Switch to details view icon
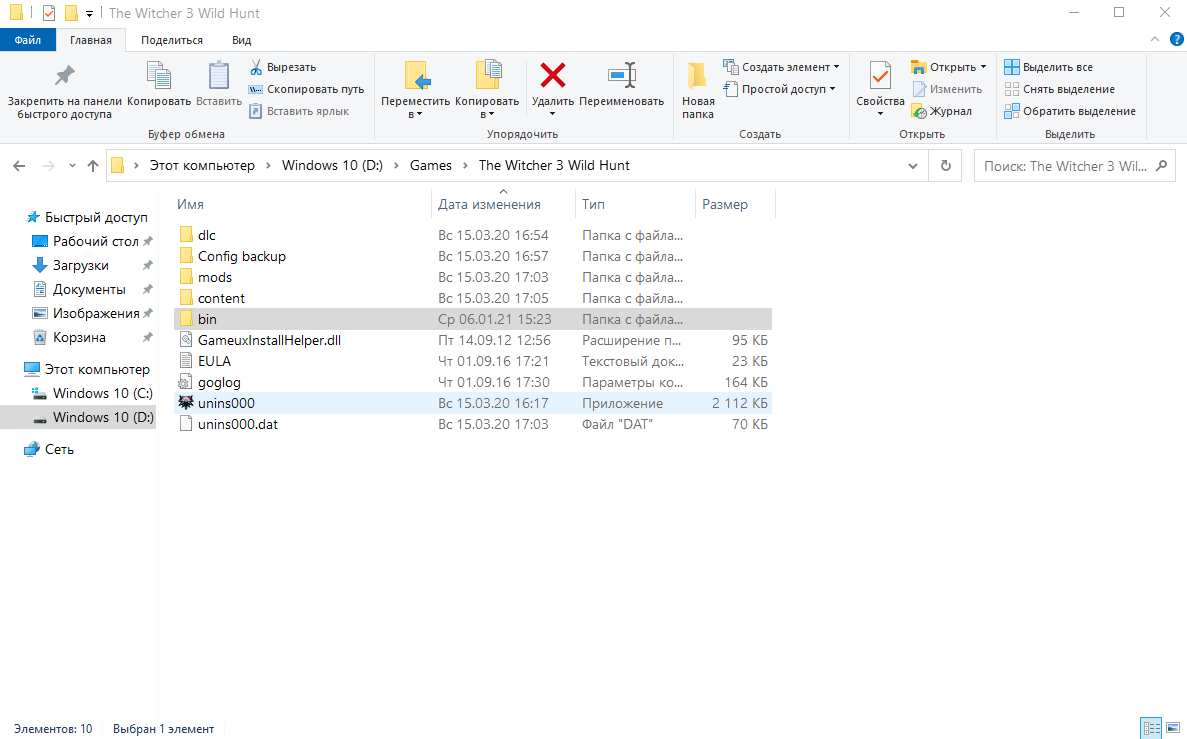This screenshot has width=1187, height=739. click(x=1151, y=728)
